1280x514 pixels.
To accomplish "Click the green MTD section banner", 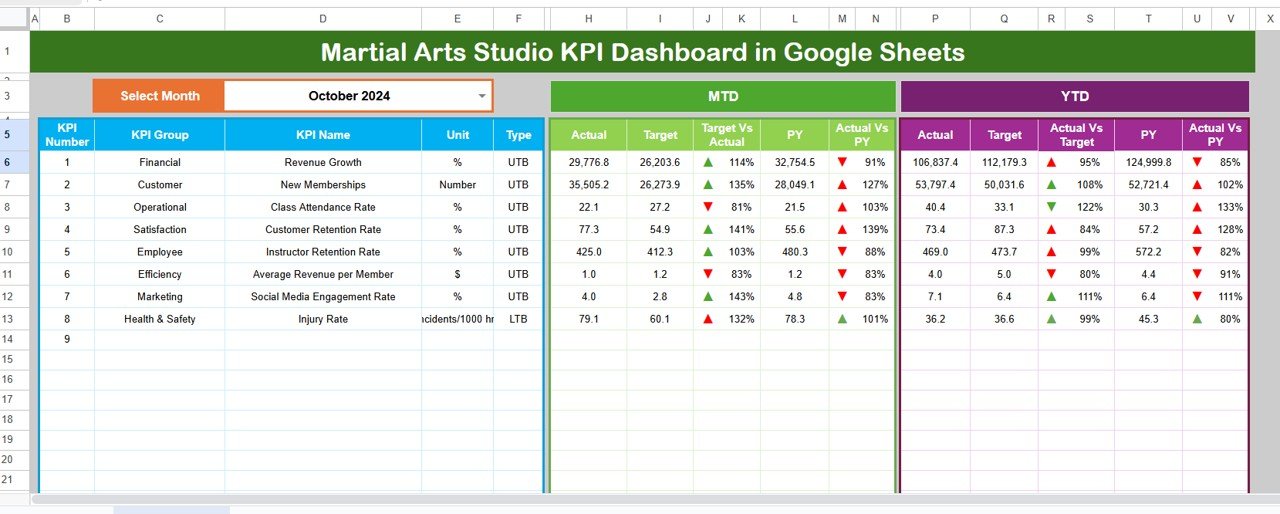I will (722, 96).
